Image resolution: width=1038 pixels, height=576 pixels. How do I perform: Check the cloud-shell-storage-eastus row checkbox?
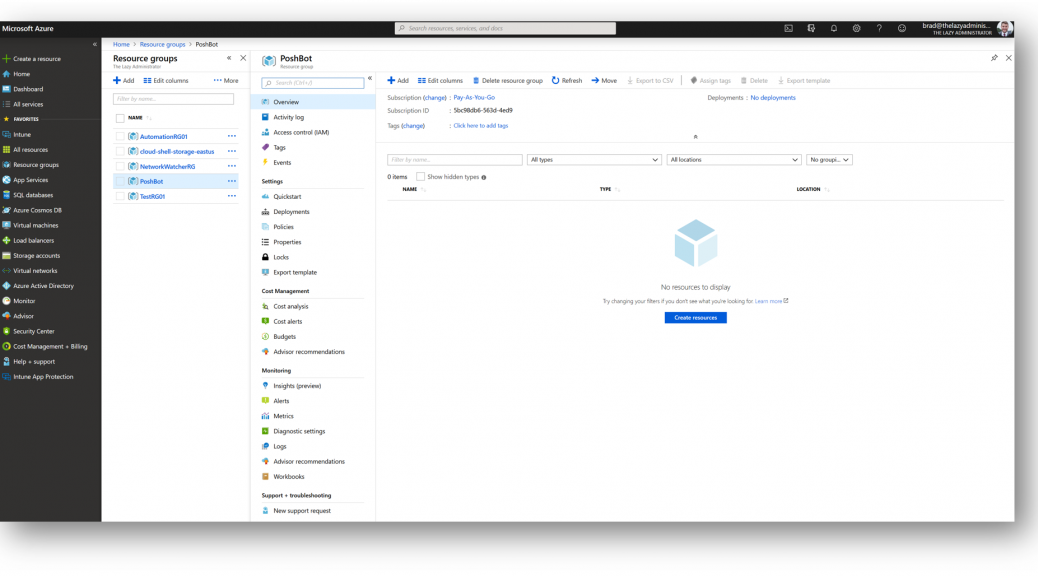120,152
